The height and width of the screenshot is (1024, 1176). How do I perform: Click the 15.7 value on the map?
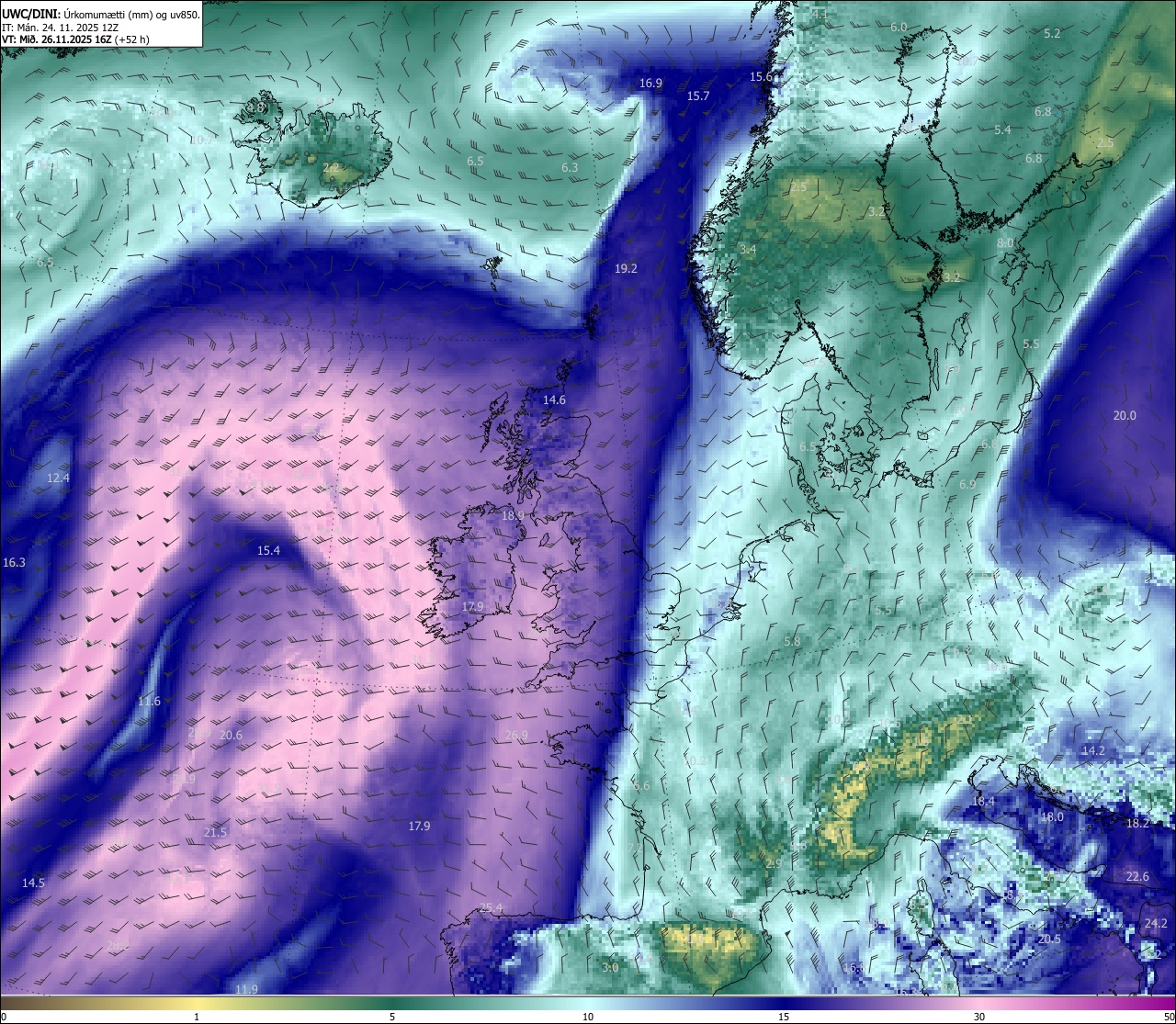click(x=698, y=96)
